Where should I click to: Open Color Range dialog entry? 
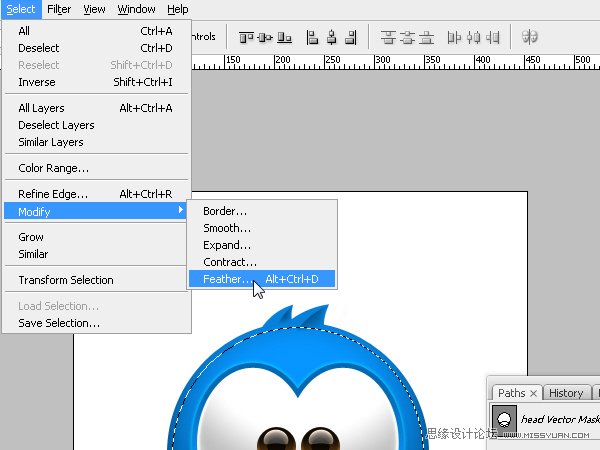[x=96, y=168]
